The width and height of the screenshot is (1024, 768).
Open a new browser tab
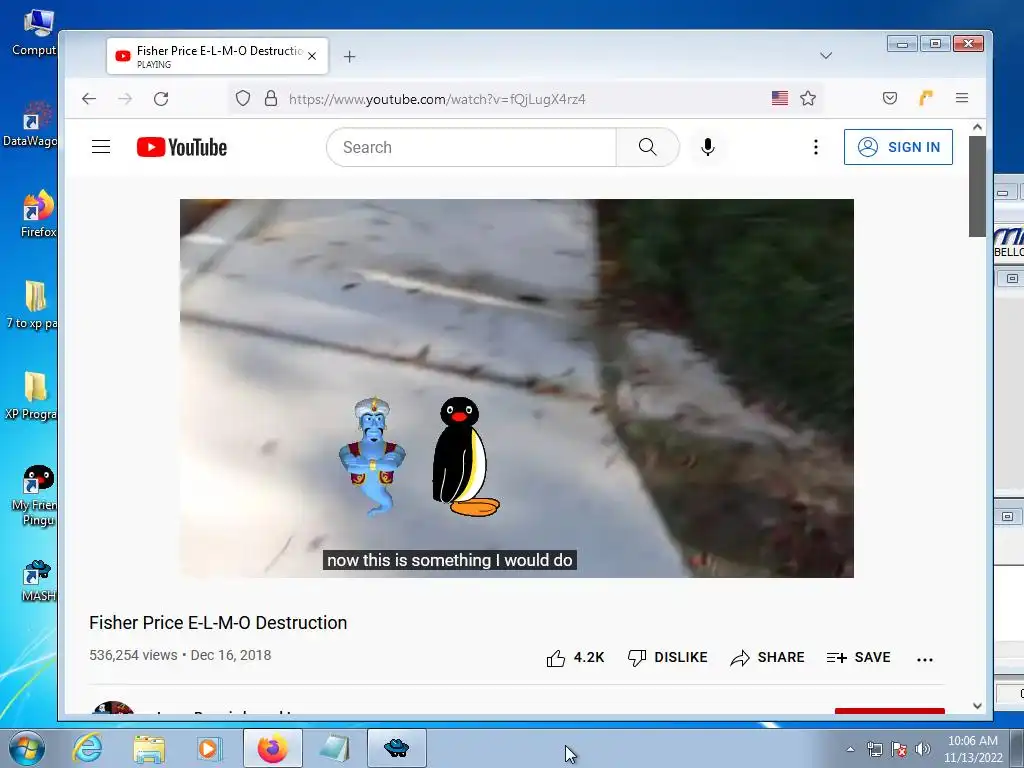tap(349, 57)
